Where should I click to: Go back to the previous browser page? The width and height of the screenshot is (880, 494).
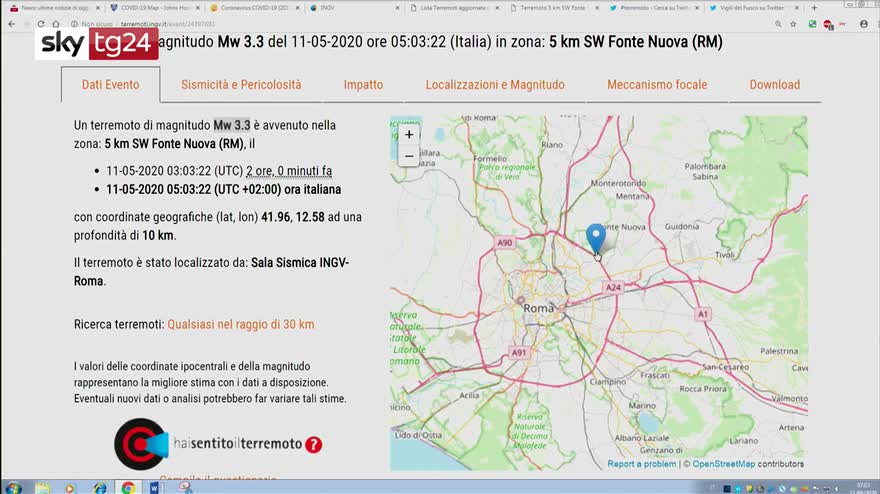pos(11,23)
